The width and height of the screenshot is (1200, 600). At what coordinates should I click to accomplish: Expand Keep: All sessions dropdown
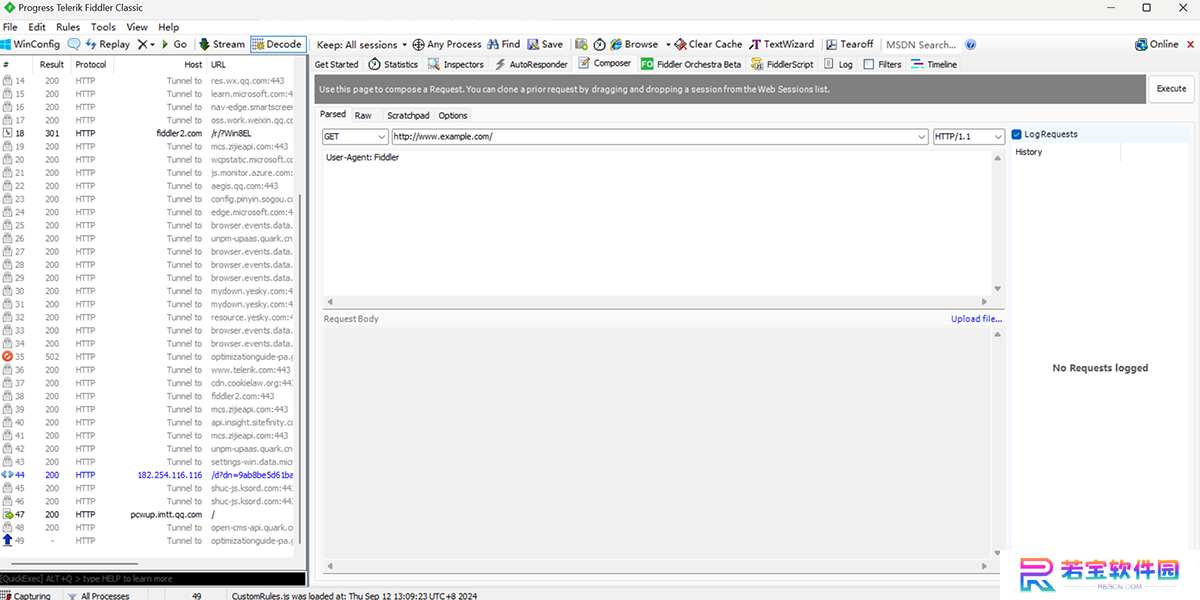coord(362,44)
